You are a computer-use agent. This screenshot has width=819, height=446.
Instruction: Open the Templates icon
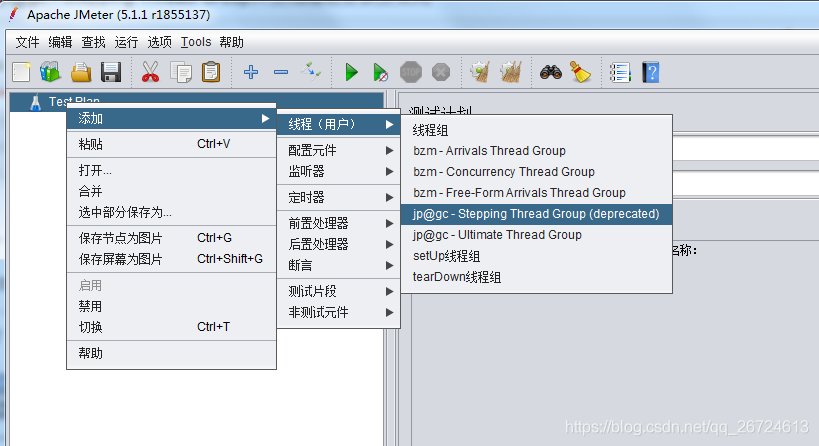tap(50, 72)
